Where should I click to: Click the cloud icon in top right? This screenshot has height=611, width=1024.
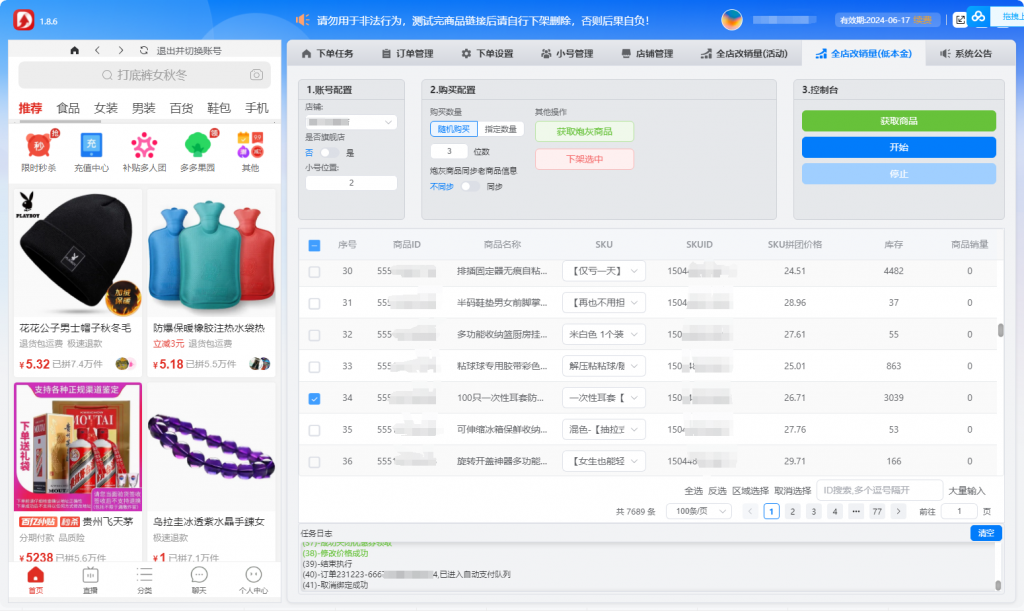978,17
